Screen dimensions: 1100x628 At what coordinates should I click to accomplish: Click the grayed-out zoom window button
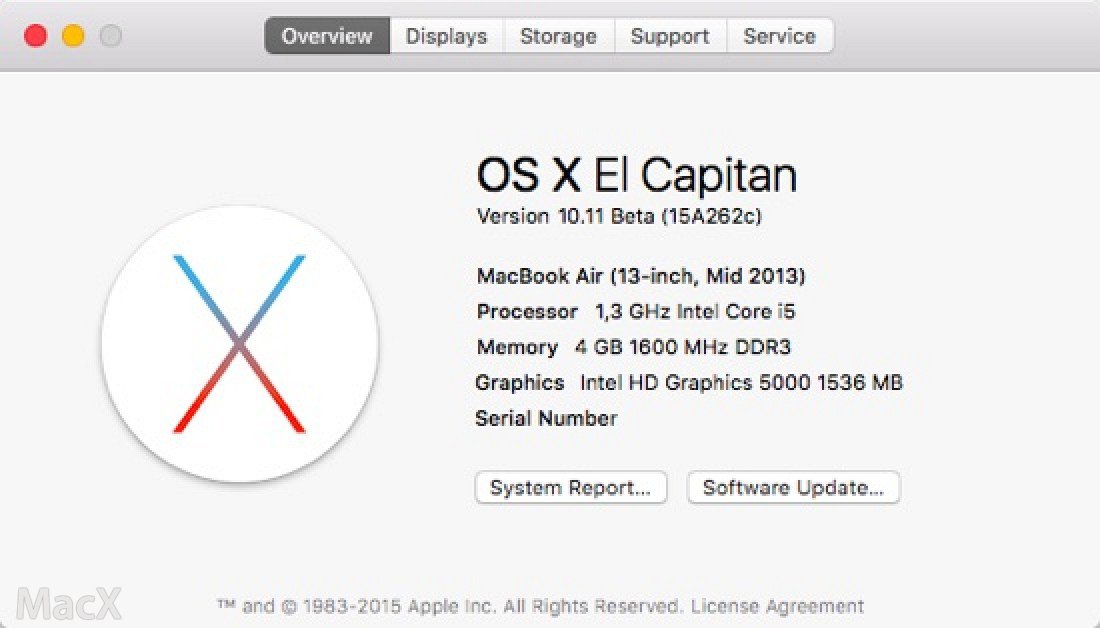[110, 37]
